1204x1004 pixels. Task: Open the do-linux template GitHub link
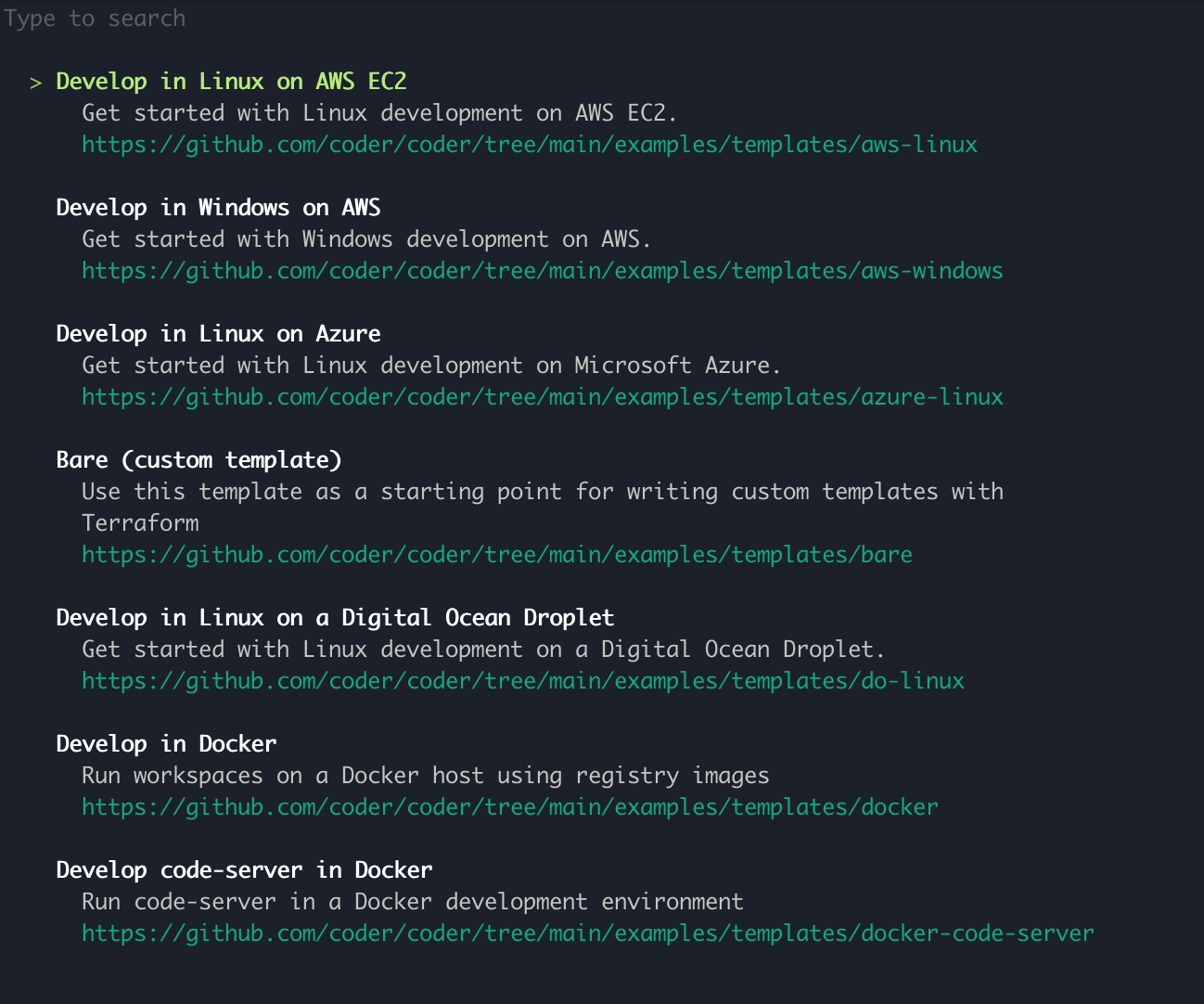pos(523,681)
